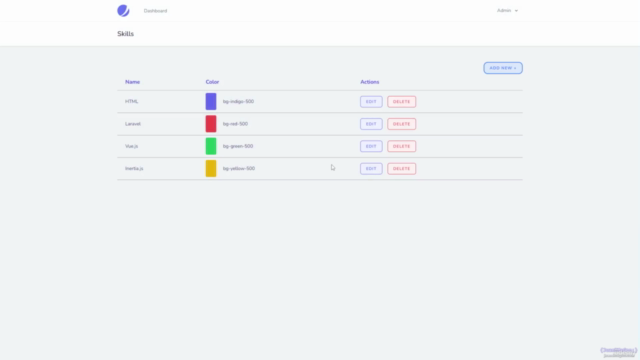Click the bg-green-500 text

click(238, 146)
